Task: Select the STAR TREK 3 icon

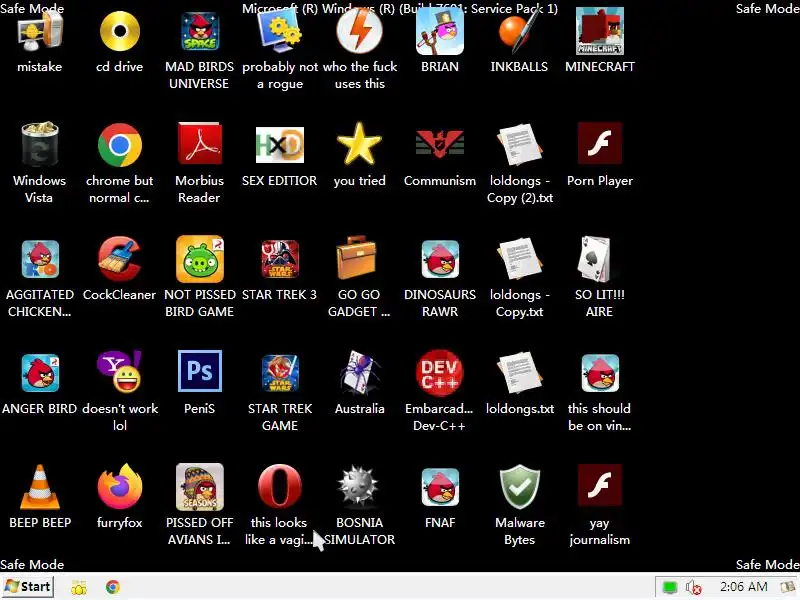Action: pos(280,259)
